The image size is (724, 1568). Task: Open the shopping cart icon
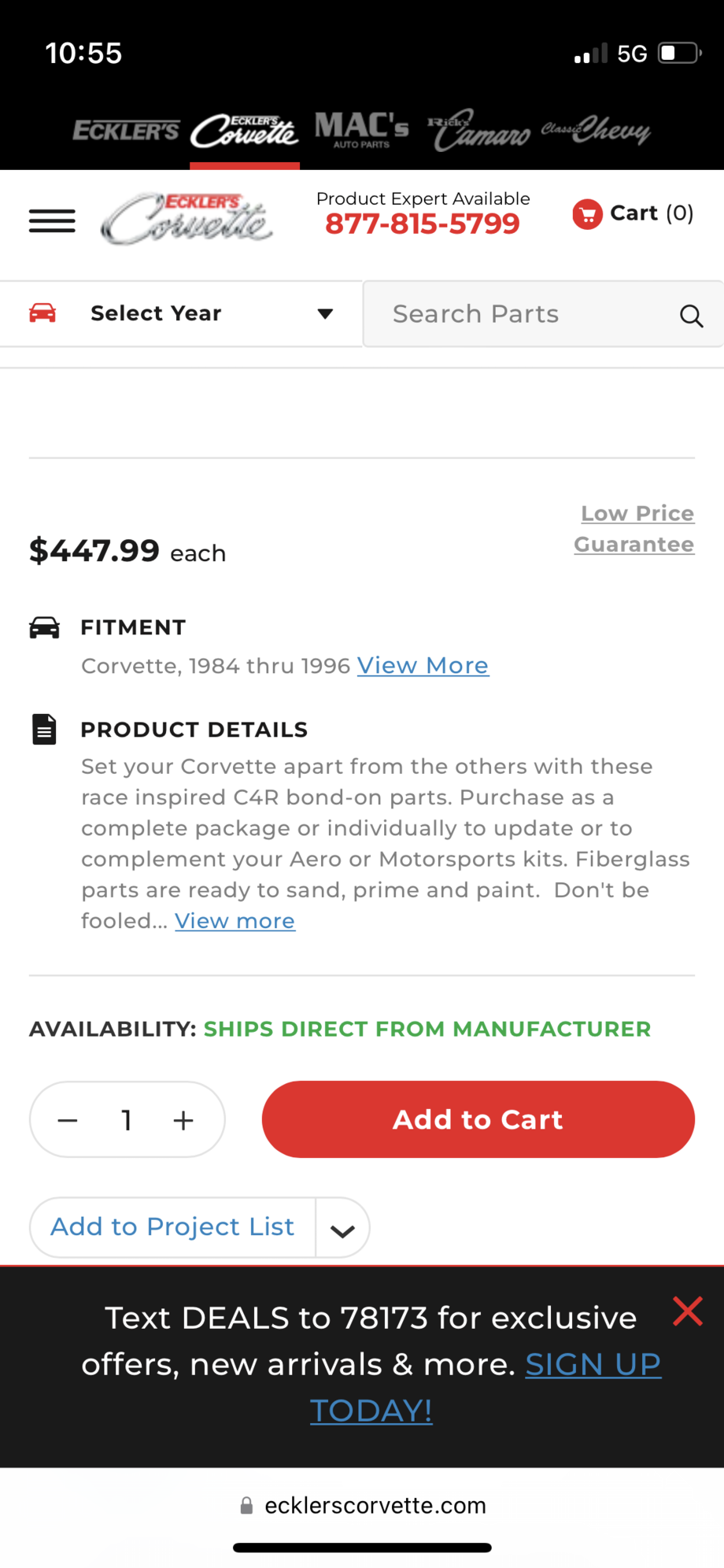587,213
